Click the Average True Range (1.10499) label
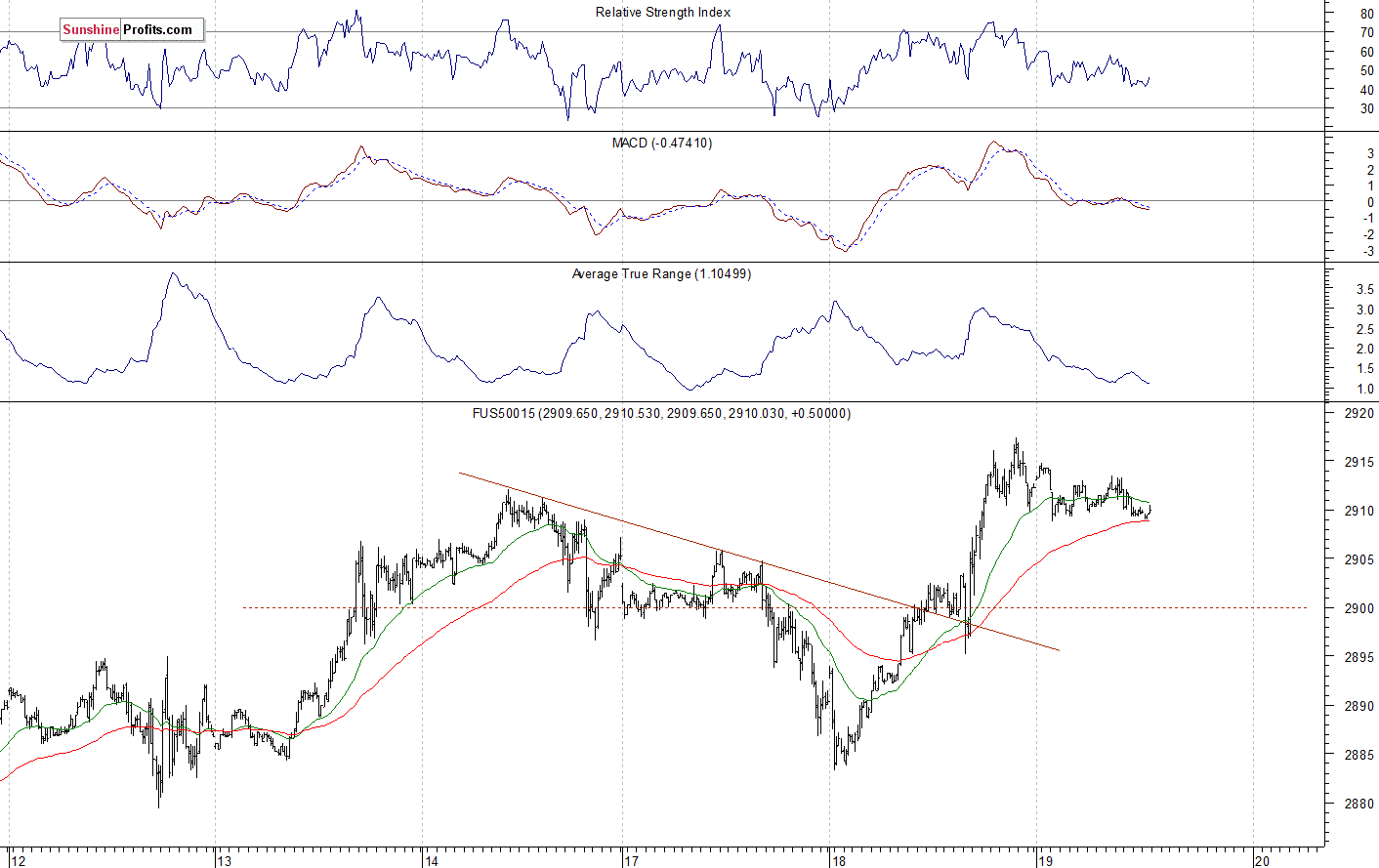 (x=661, y=274)
